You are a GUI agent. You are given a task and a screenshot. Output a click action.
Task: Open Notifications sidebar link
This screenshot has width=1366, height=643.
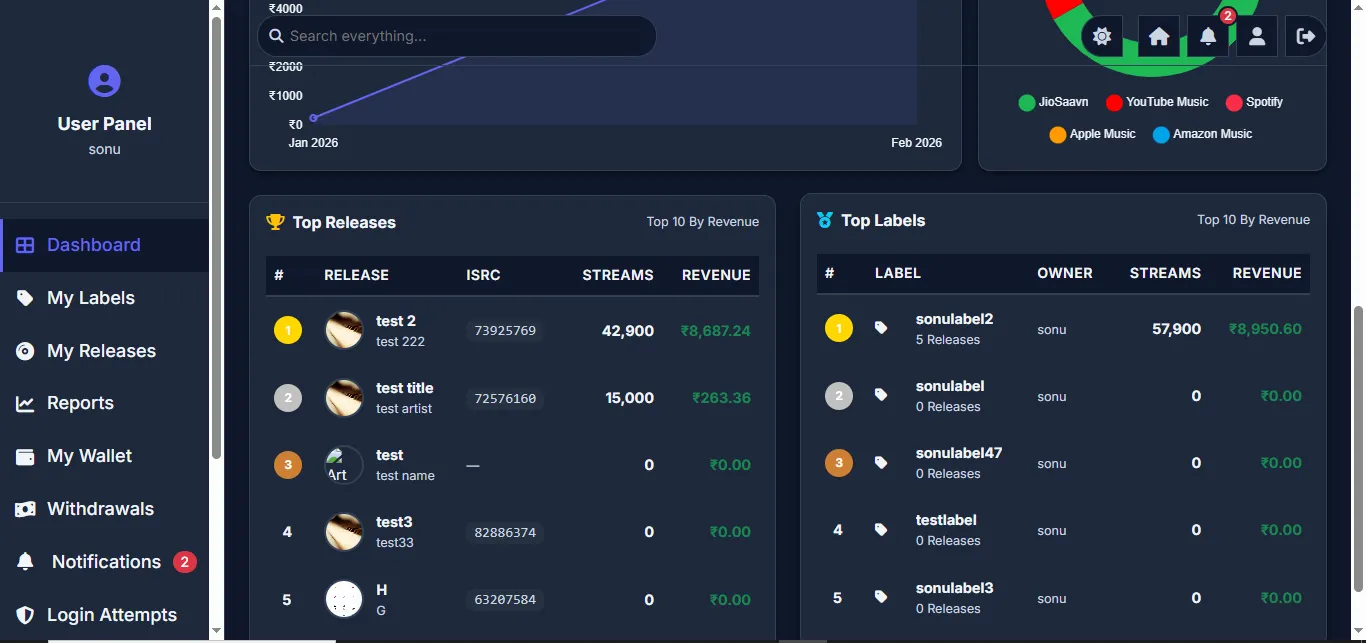pyautogui.click(x=105, y=562)
